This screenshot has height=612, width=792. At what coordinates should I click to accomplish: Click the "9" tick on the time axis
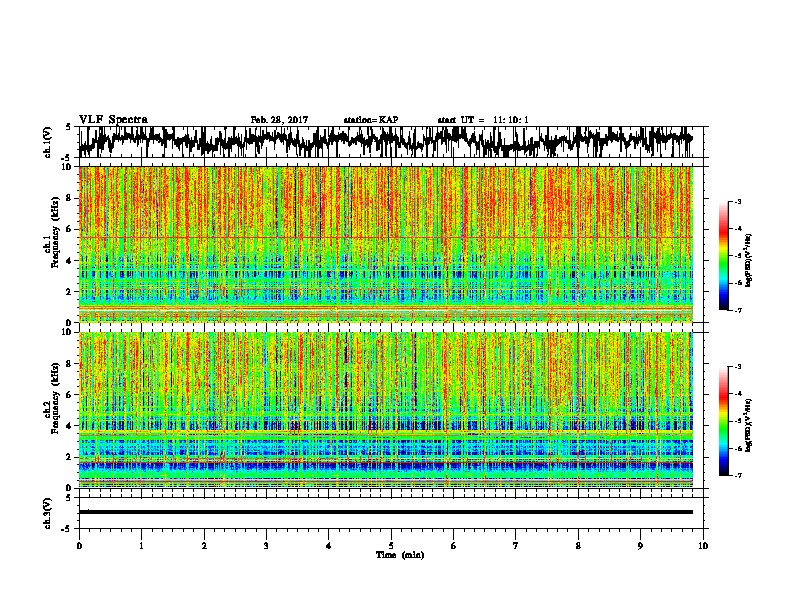tap(640, 546)
